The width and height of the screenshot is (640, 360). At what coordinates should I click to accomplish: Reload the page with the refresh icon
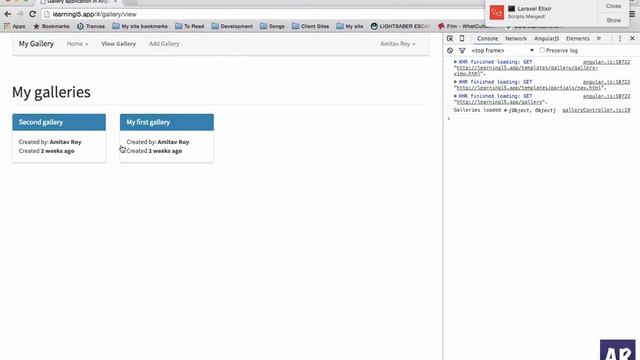pos(33,14)
